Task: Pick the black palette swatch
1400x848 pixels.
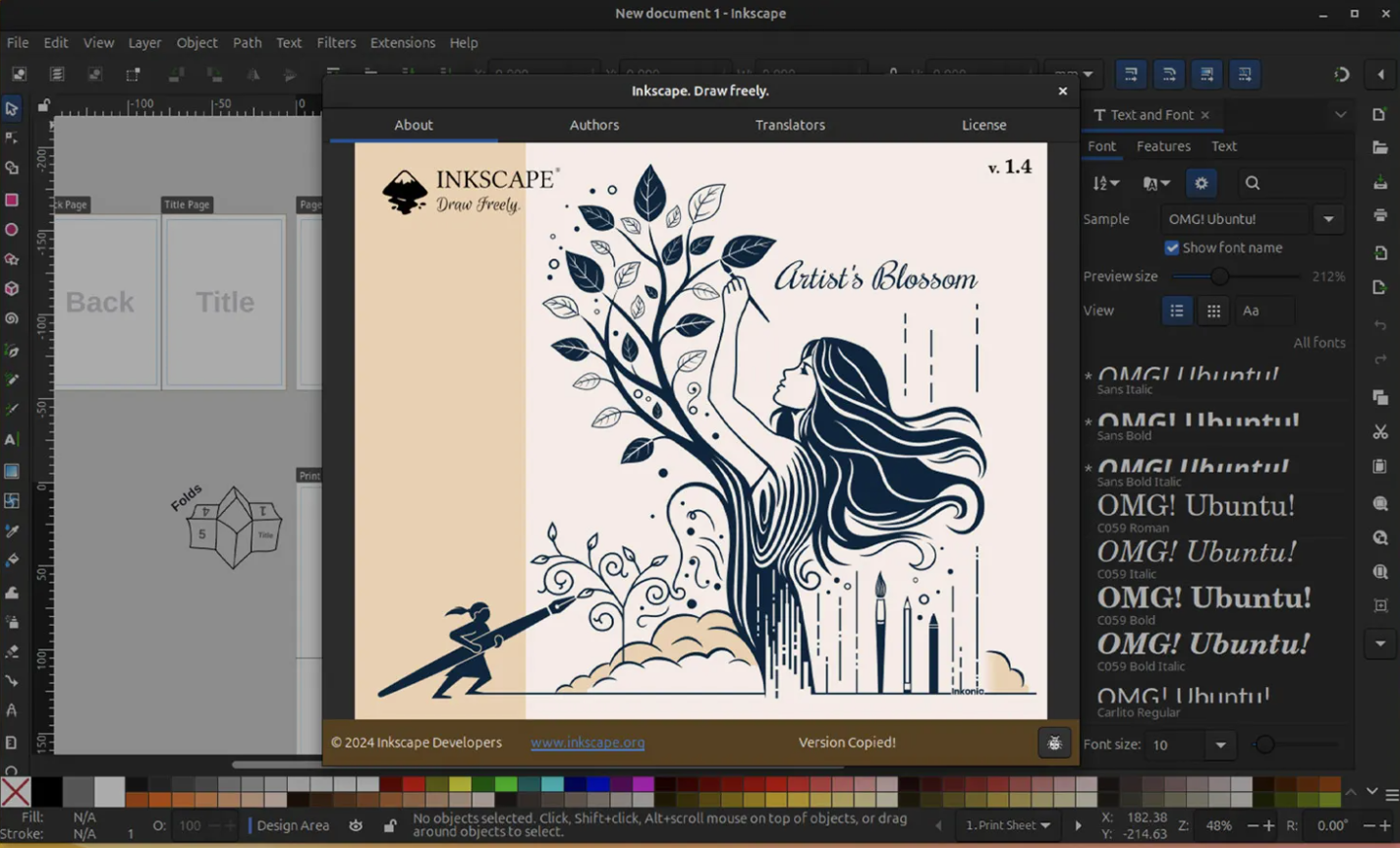Action: 46,791
